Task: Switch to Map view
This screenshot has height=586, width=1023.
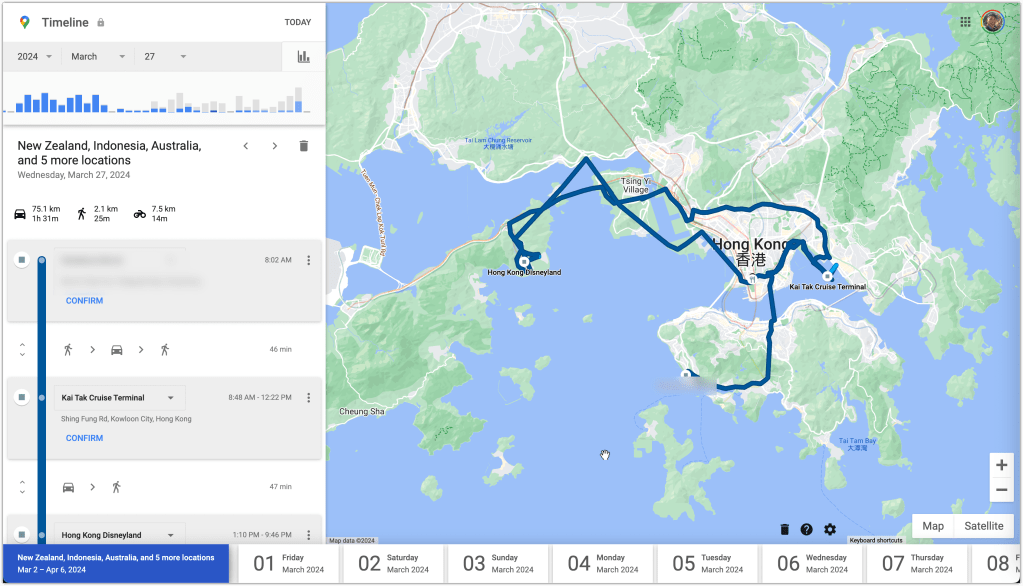Action: tap(933, 526)
